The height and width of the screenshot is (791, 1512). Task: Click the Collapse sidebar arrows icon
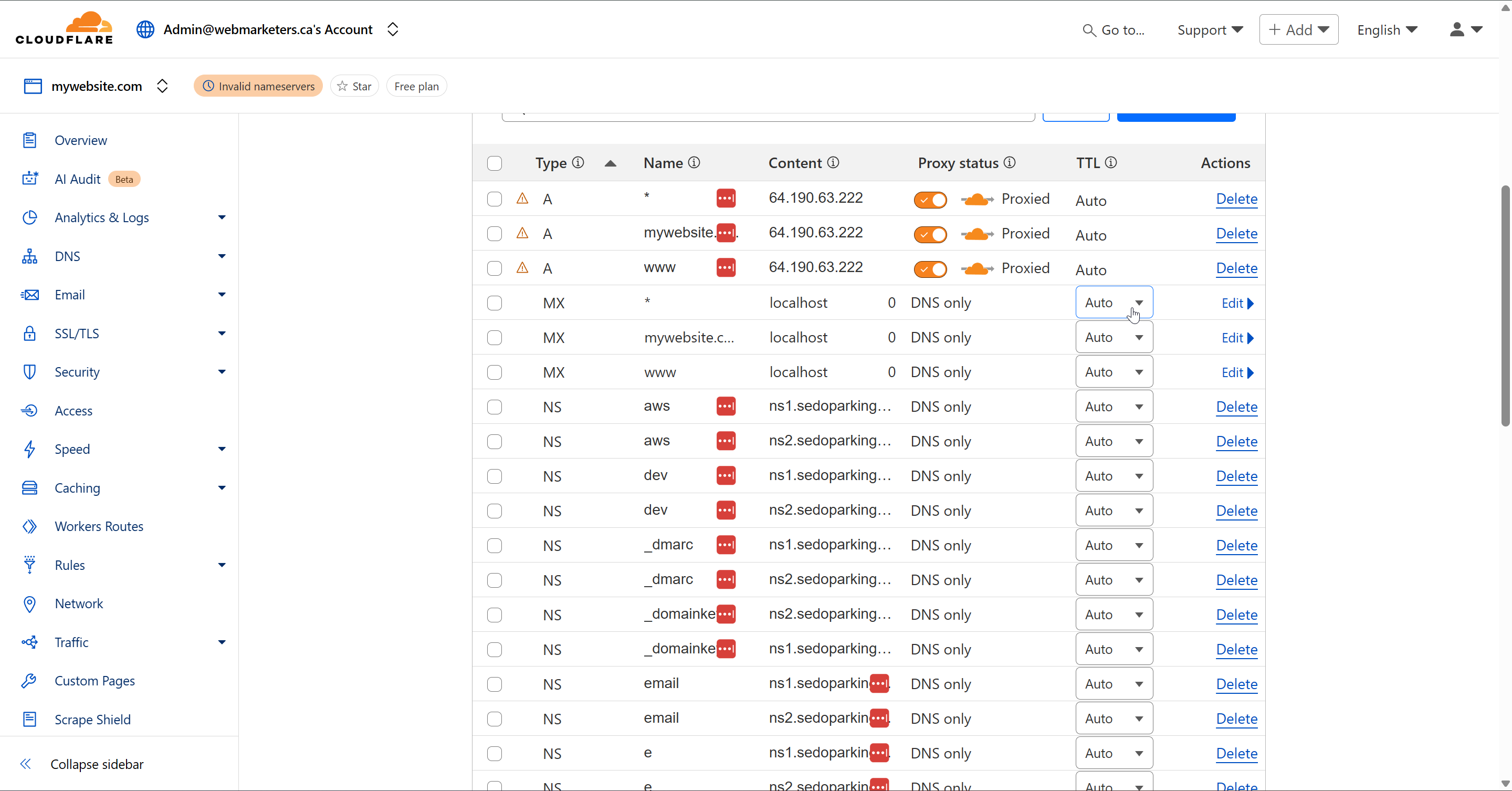pos(25,764)
